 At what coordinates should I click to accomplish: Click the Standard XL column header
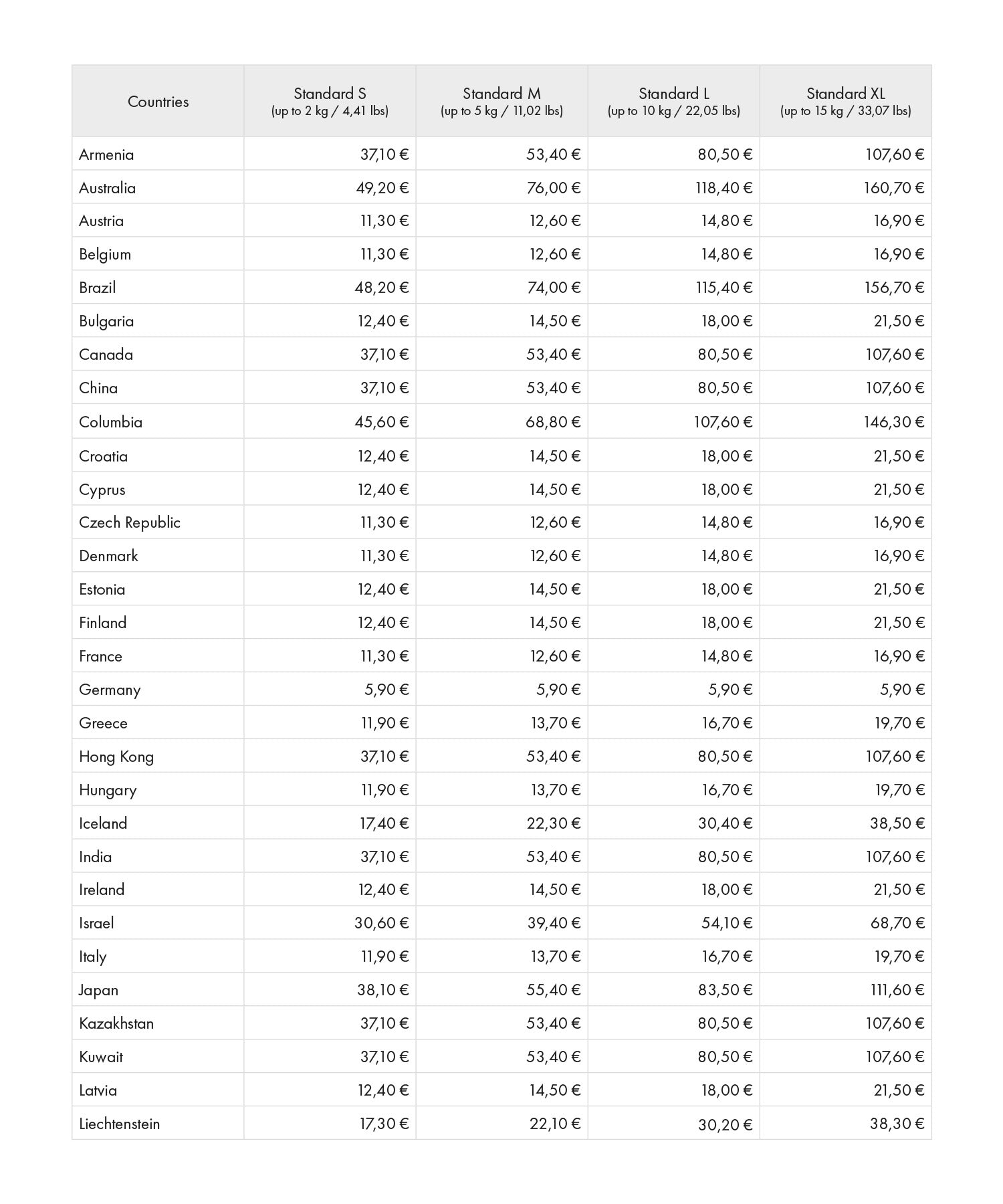[845, 102]
